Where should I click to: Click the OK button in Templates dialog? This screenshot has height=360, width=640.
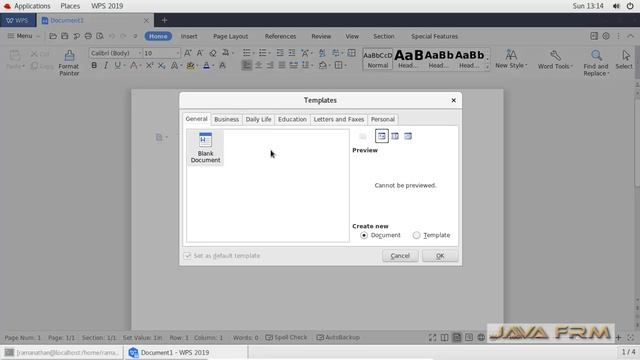tap(440, 256)
